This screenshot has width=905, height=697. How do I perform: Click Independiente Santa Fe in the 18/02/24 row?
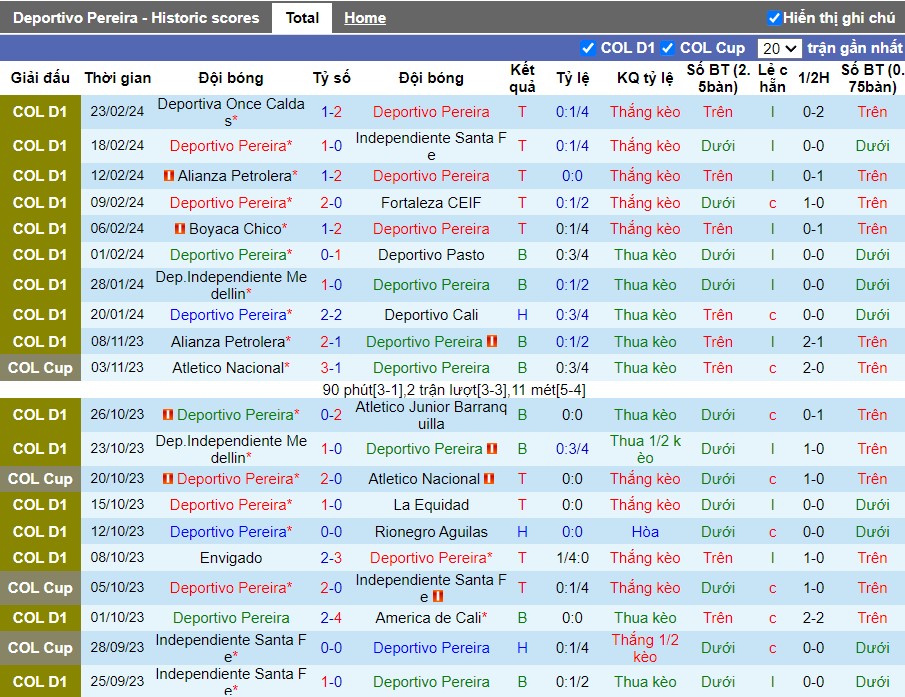pos(431,146)
